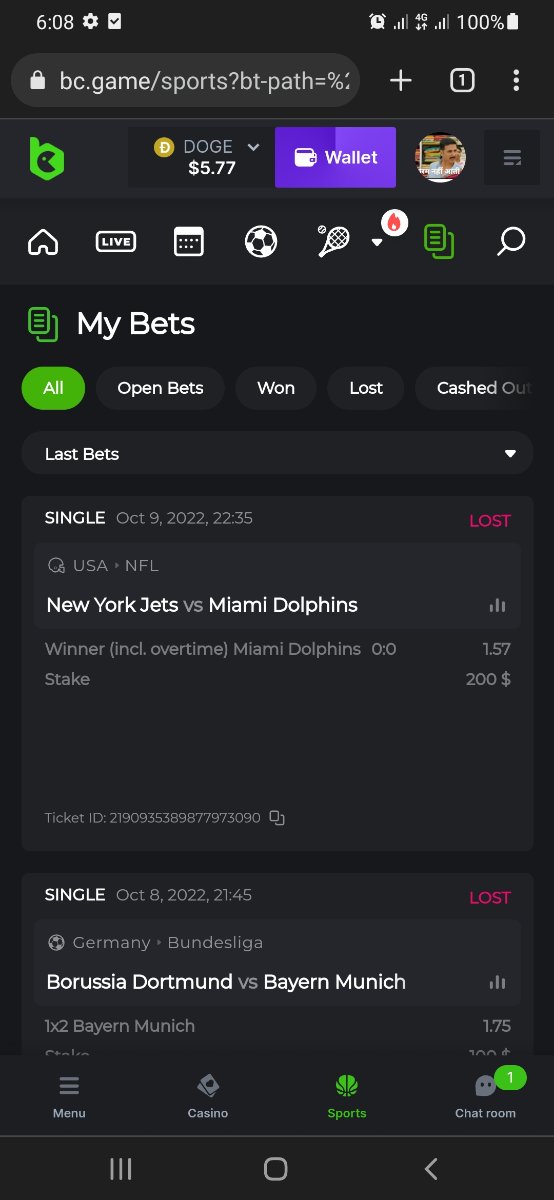Screen dimensions: 554x1200
Task: Filter bets by Won
Action: click(276, 388)
